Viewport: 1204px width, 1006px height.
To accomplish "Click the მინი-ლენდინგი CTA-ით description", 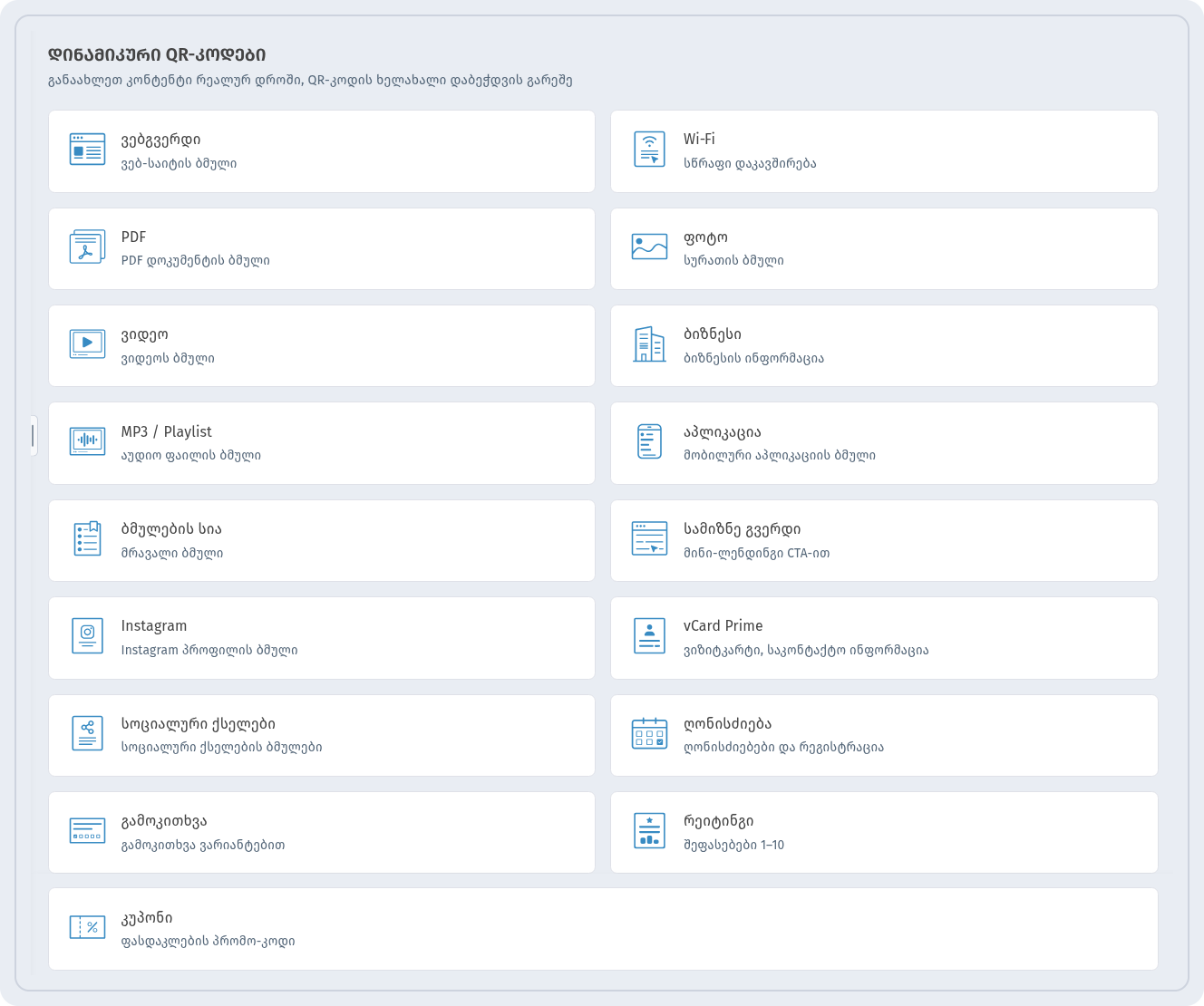I will click(x=757, y=553).
